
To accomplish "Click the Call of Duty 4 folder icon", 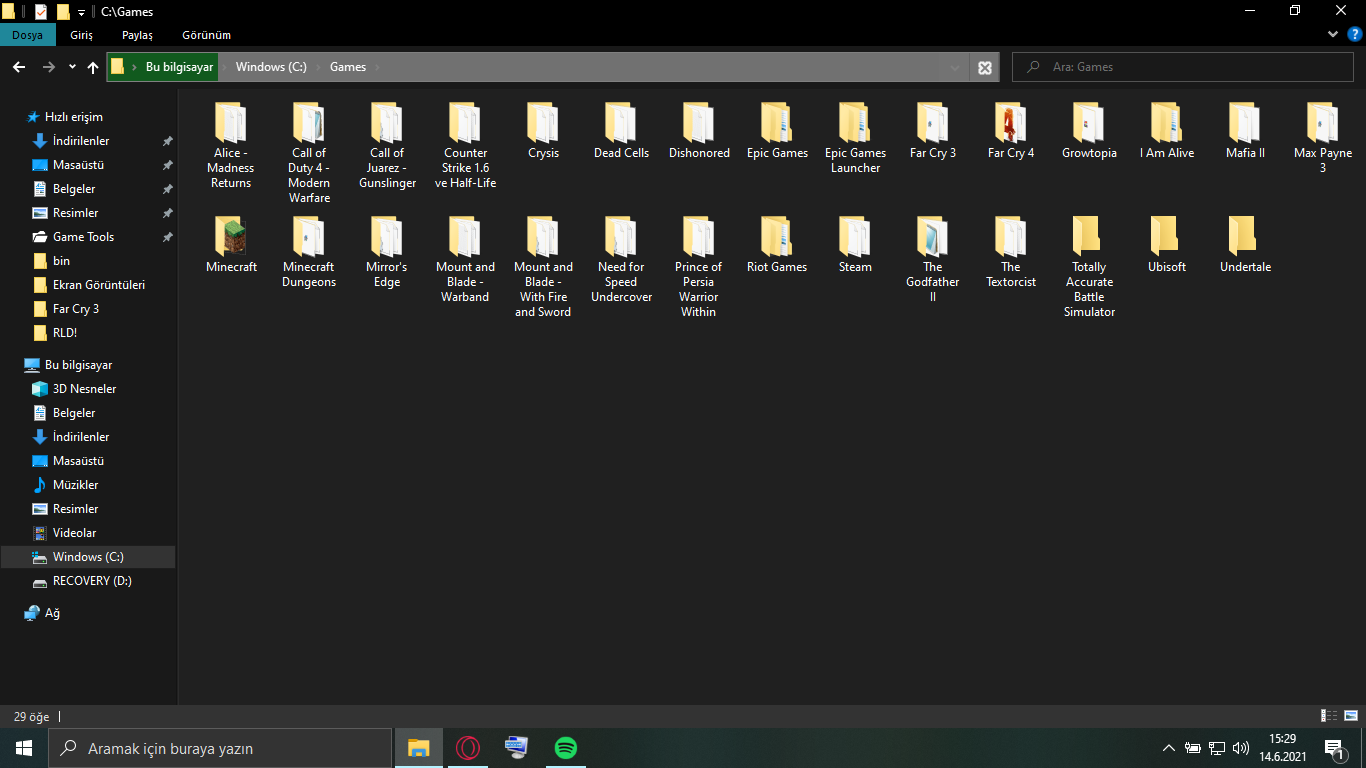I will tap(309, 122).
